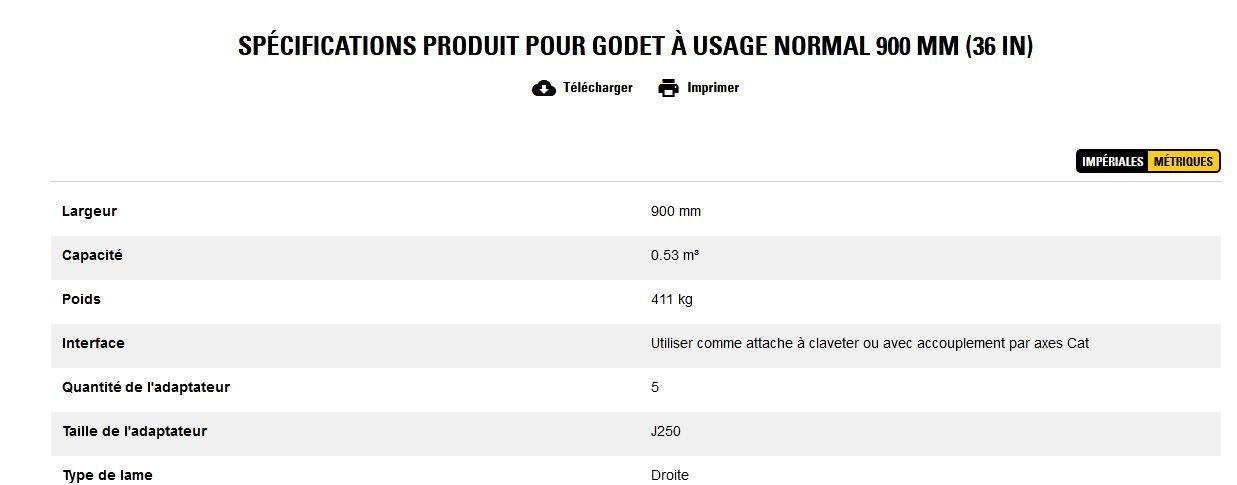Click the cloud download icon
The width and height of the screenshot is (1237, 485).
pos(543,88)
